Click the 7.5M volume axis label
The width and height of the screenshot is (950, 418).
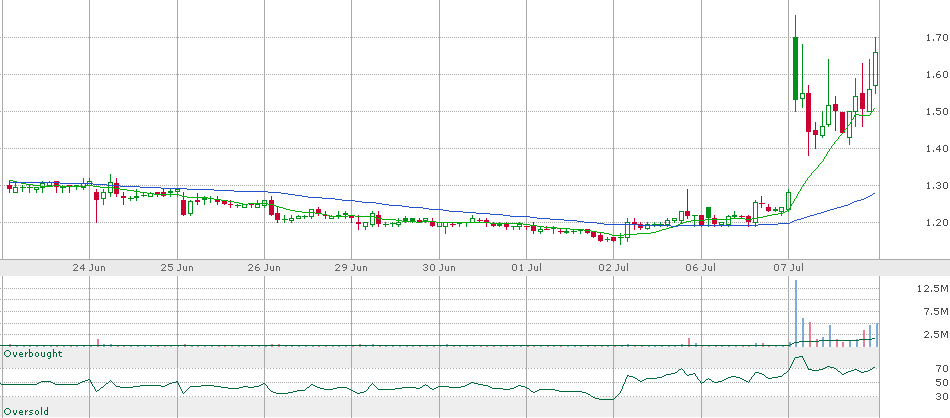(935, 311)
